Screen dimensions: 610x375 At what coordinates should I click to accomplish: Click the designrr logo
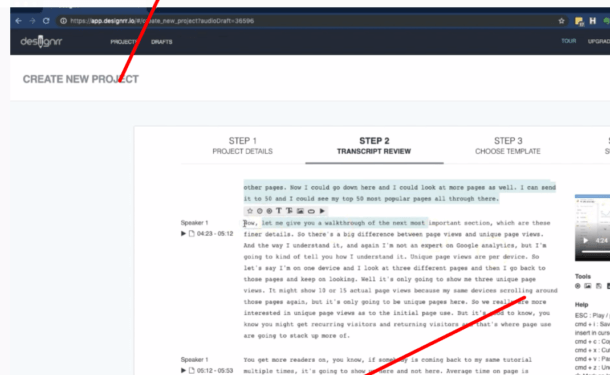click(x=41, y=41)
